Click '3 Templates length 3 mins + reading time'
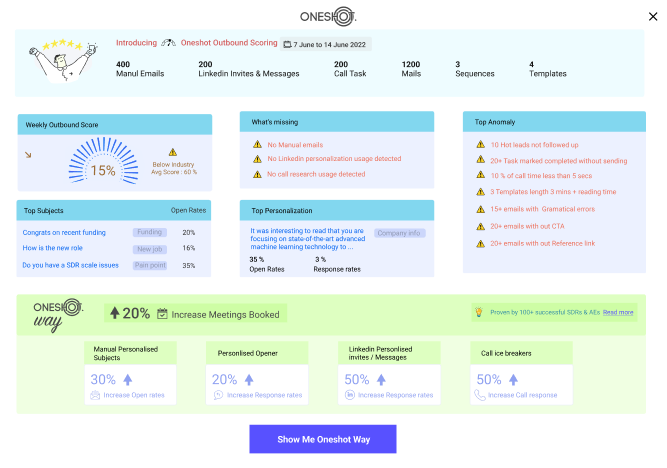 click(x=553, y=192)
